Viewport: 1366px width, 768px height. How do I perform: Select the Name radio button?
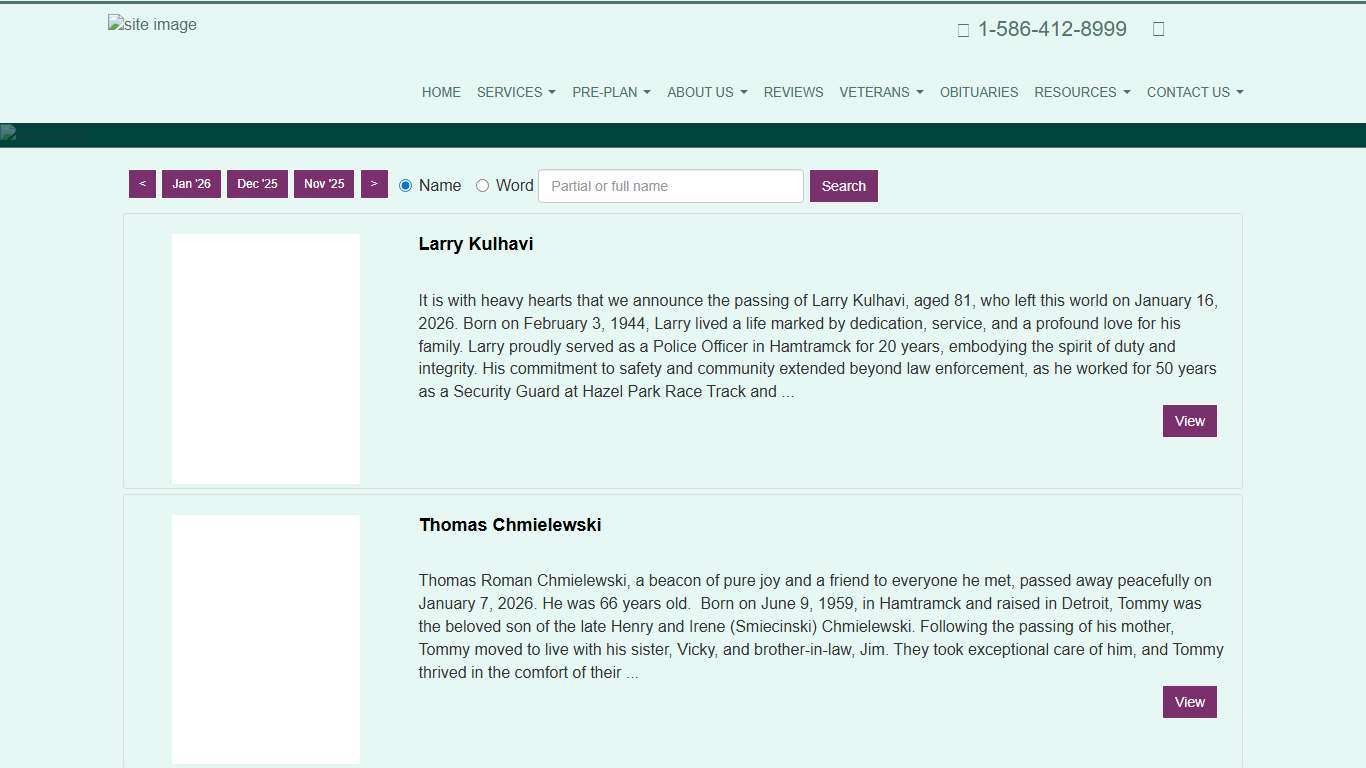[405, 185]
